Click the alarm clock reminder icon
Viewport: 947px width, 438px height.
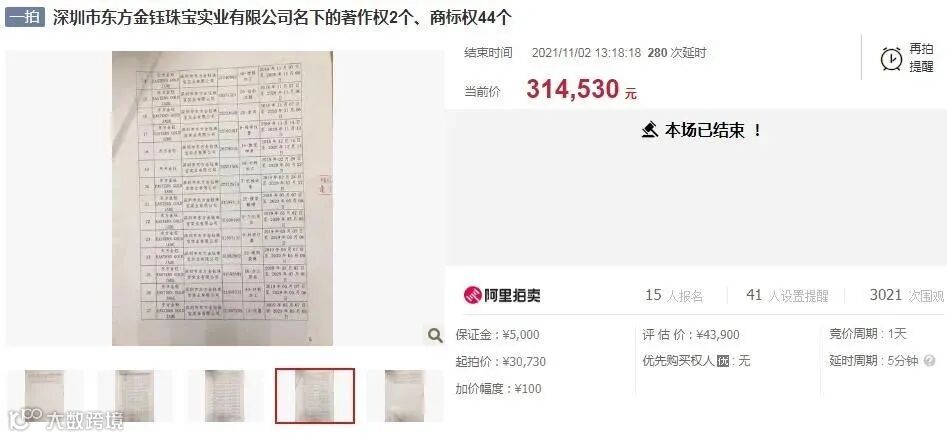click(x=891, y=58)
